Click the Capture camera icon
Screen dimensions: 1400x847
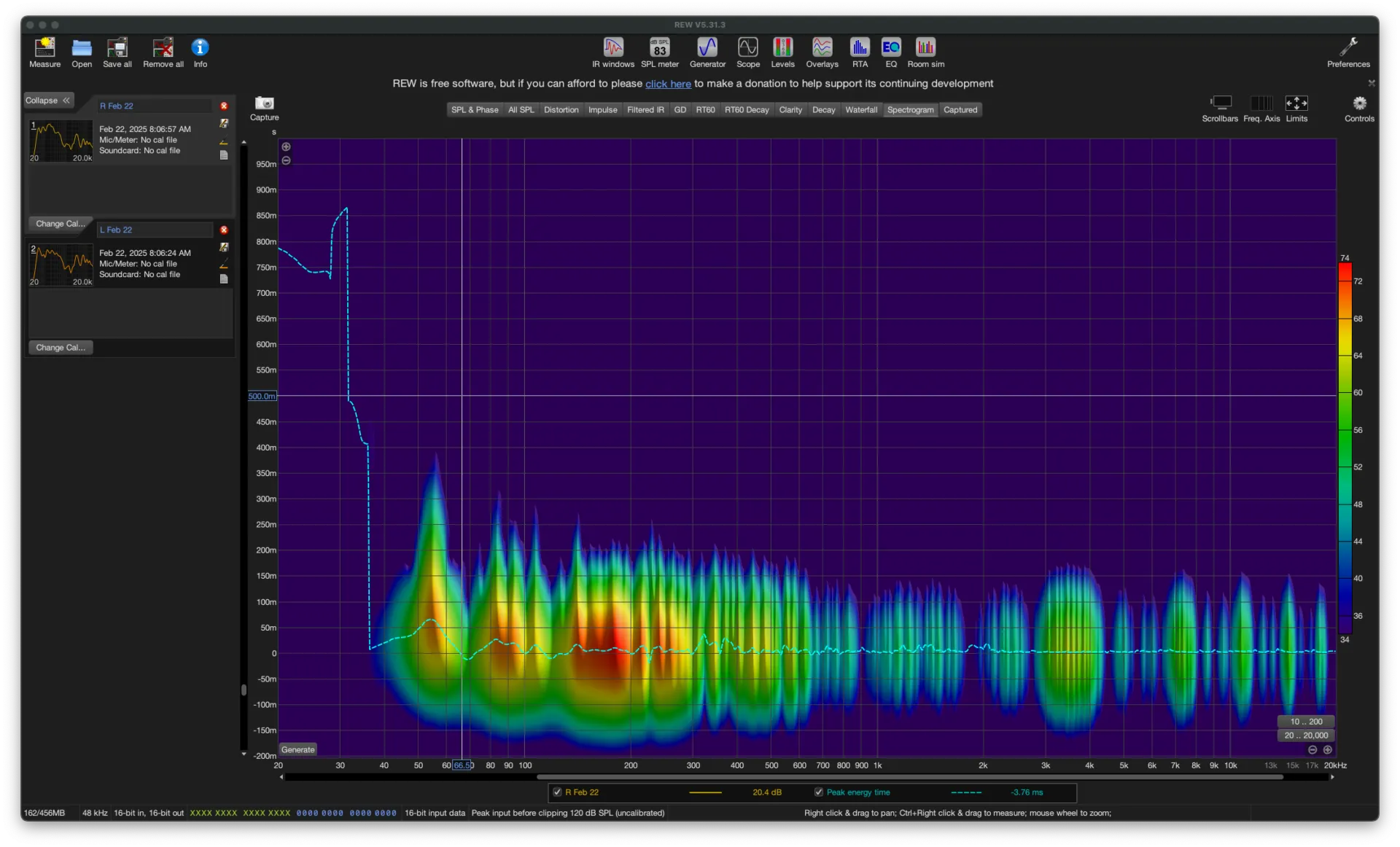pyautogui.click(x=264, y=104)
